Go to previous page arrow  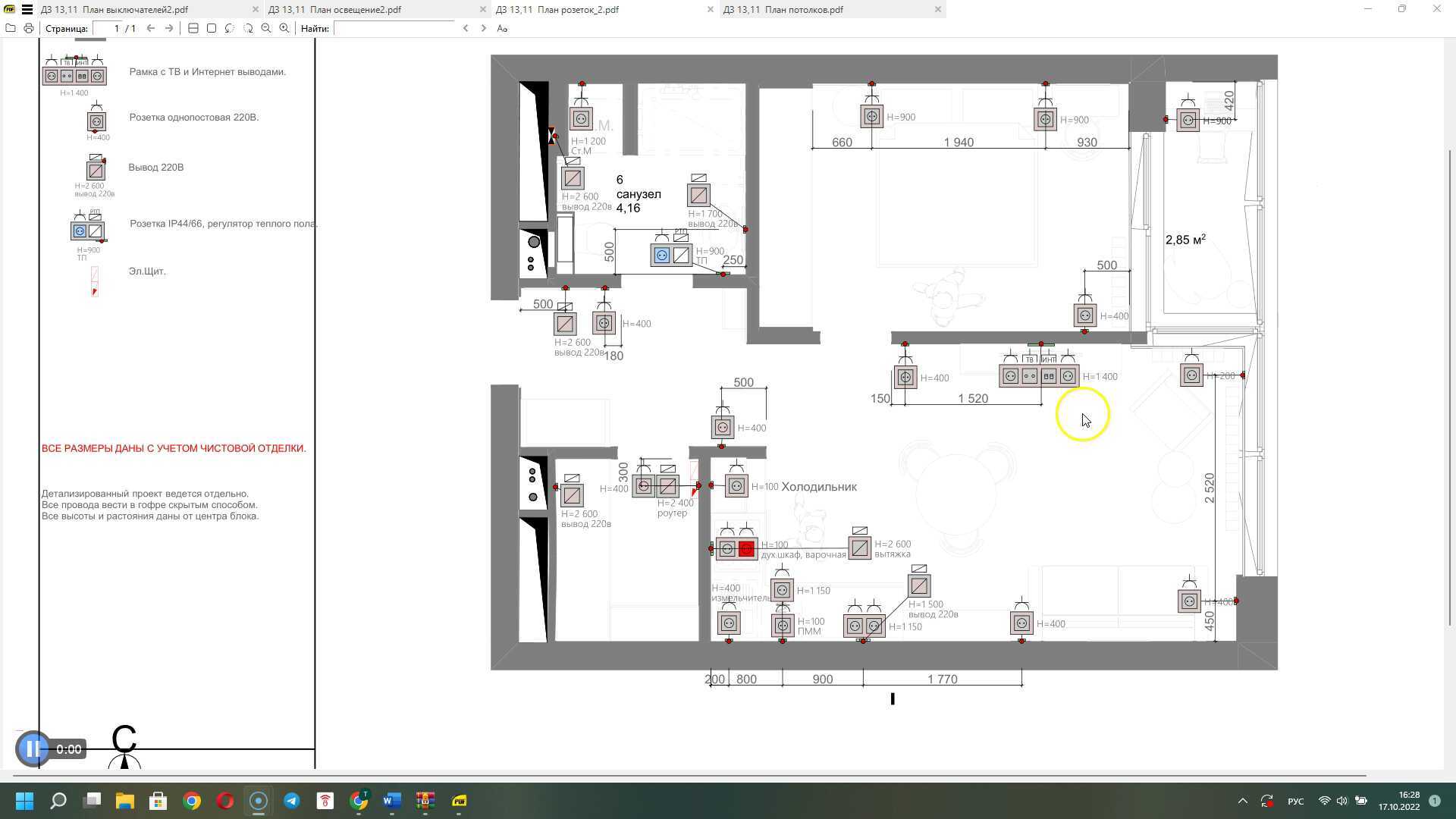pos(151,28)
